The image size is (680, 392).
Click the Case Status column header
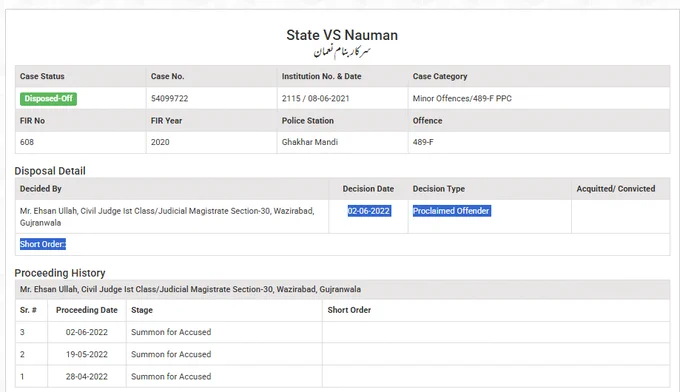42,76
